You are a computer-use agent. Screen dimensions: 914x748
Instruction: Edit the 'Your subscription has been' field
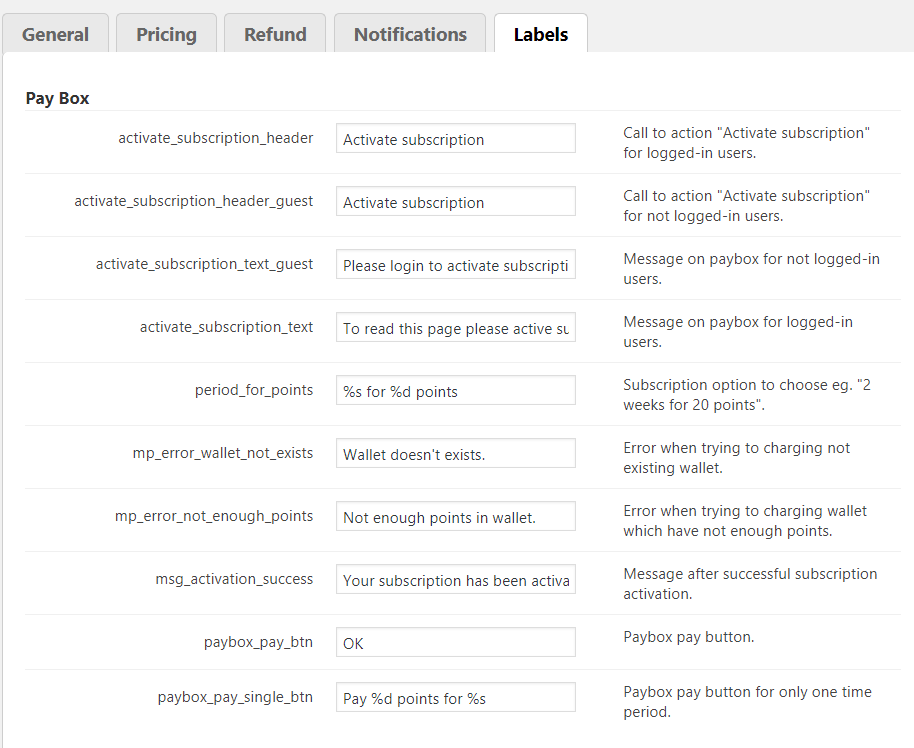pos(455,580)
